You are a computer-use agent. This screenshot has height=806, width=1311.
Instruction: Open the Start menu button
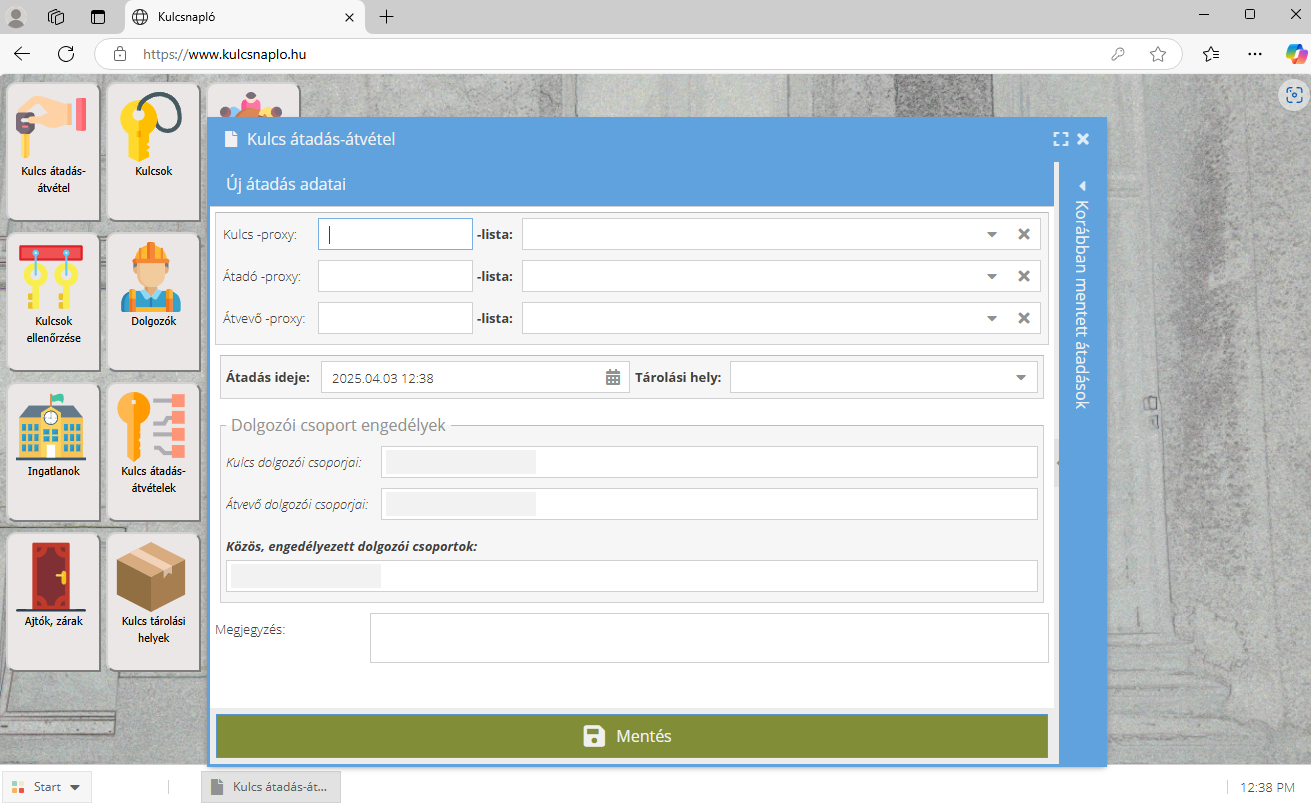tap(47, 787)
